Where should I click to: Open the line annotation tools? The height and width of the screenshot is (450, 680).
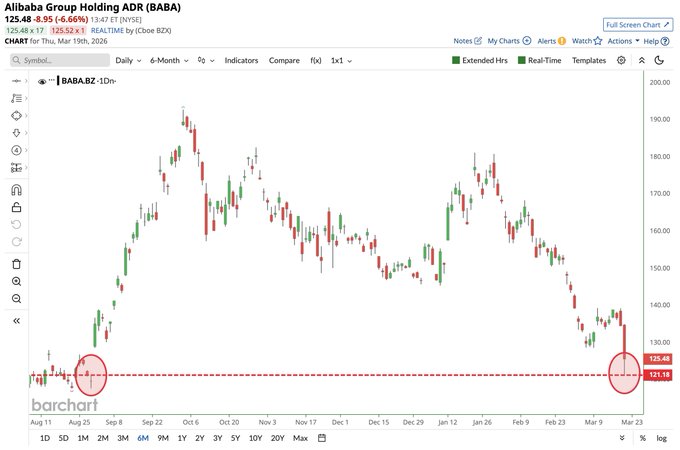16,98
